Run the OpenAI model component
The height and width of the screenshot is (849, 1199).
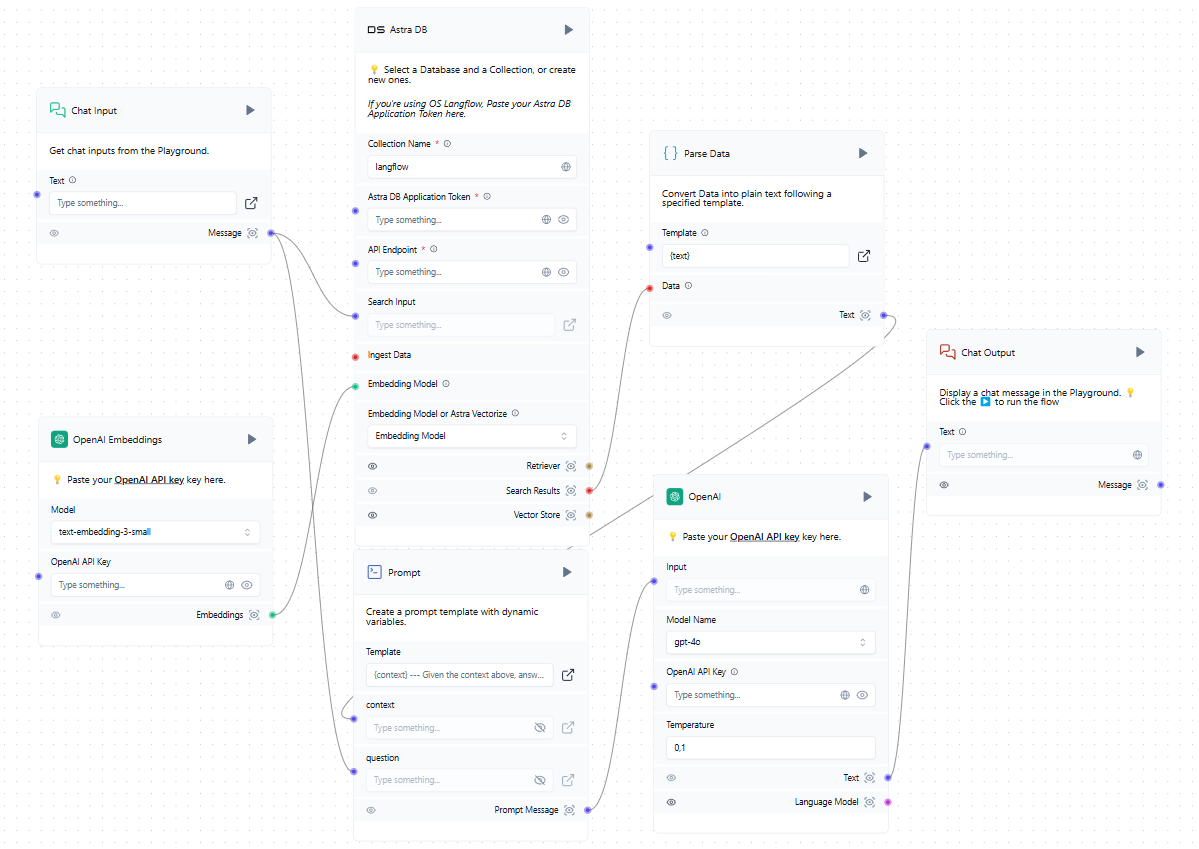click(x=867, y=496)
